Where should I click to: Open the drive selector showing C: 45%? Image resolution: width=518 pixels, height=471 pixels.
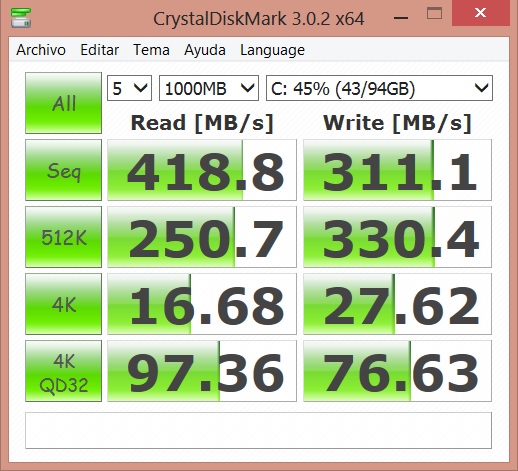point(379,88)
